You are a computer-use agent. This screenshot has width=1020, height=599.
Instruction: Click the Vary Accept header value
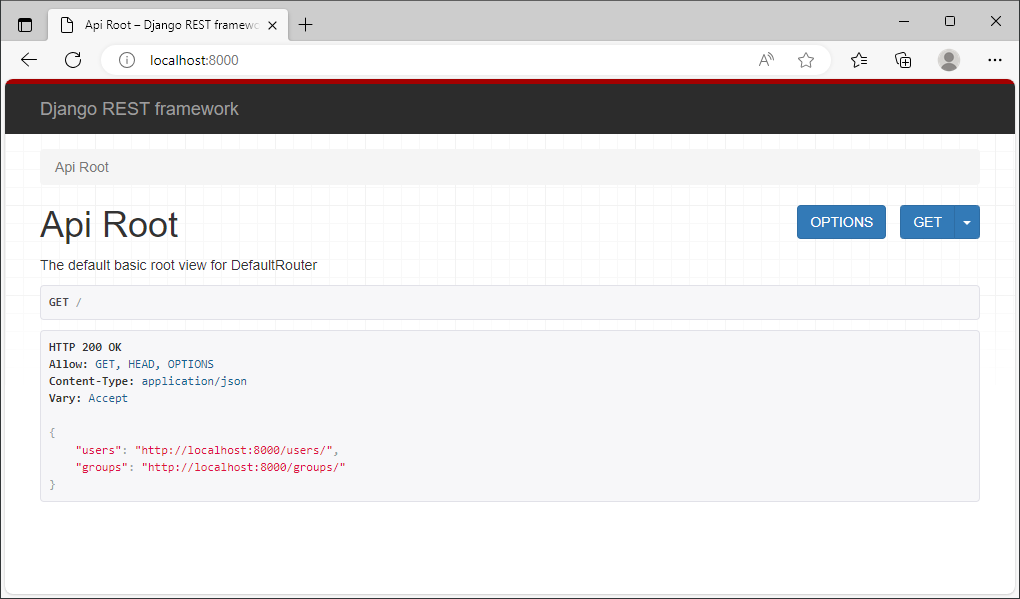pos(108,398)
